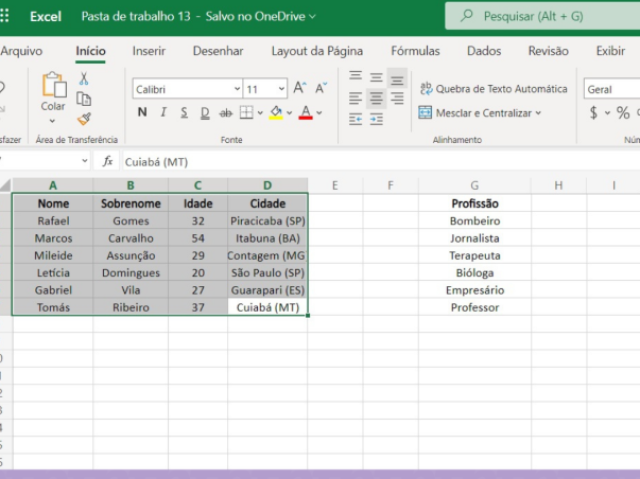The height and width of the screenshot is (479, 640).
Task: Open Geral number format box
Action: [611, 89]
